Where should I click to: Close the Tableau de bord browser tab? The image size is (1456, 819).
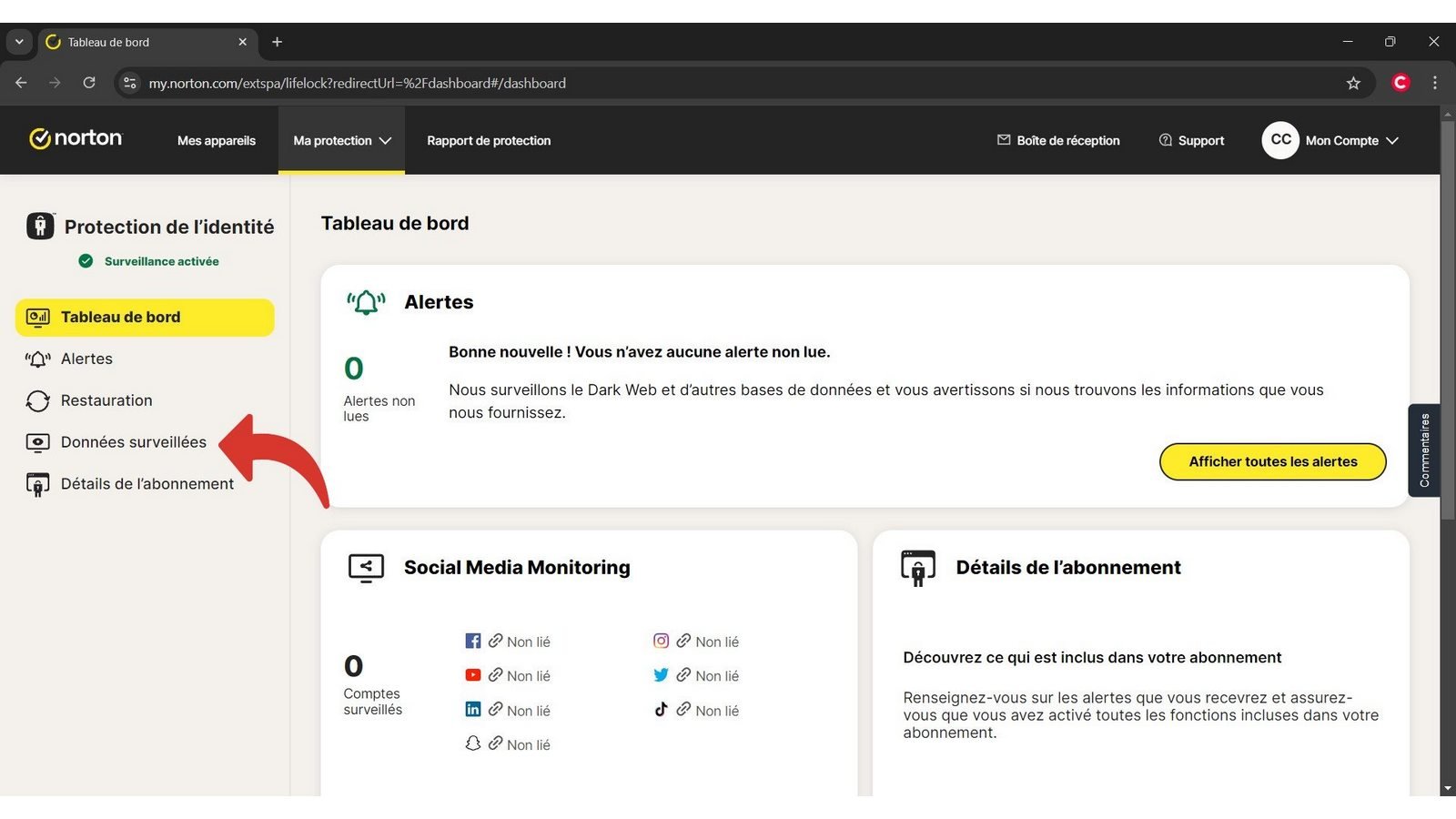[x=243, y=42]
